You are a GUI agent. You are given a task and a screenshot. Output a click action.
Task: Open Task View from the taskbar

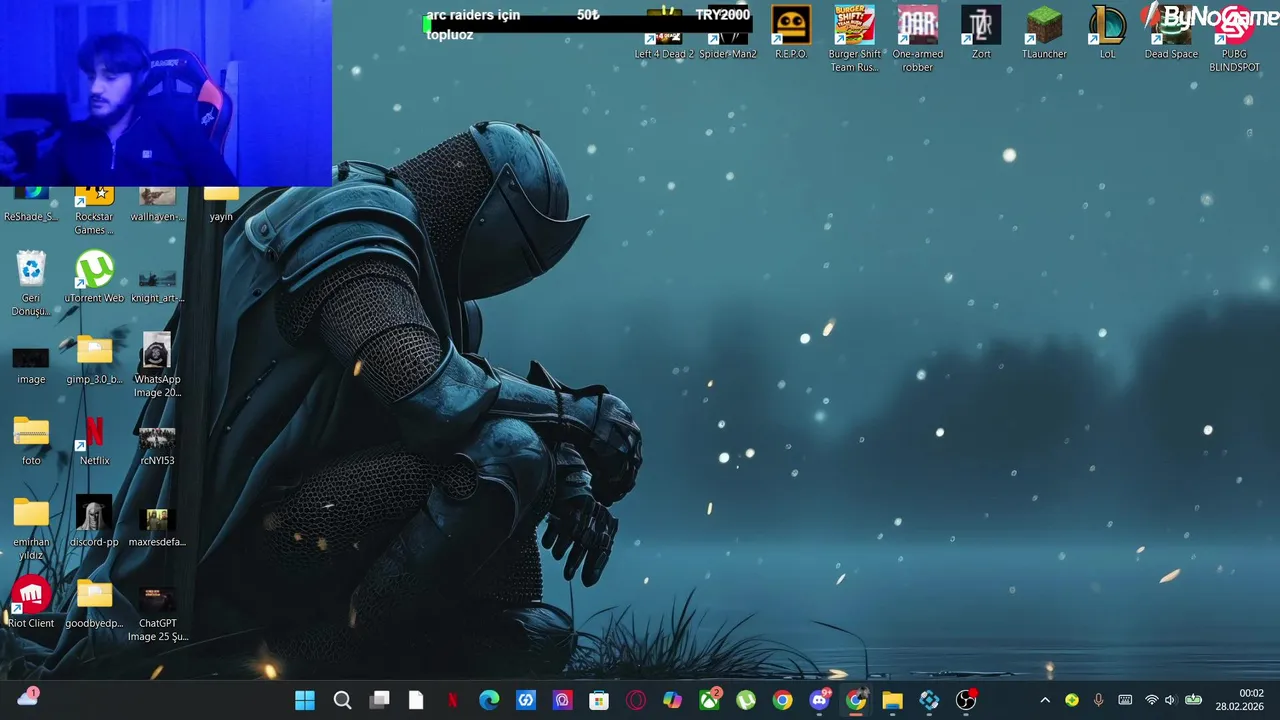coord(379,700)
